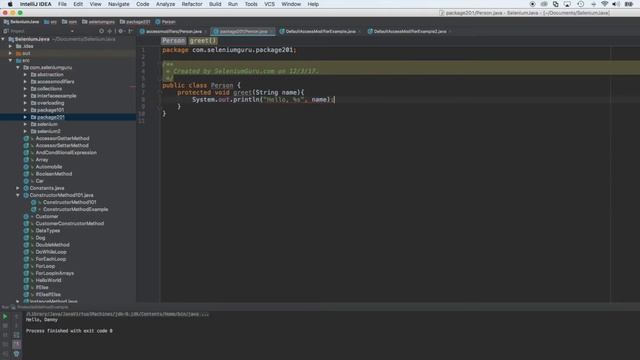This screenshot has width=640, height=360.
Task: Click the Array class icon in tree
Action: pyautogui.click(x=27, y=160)
